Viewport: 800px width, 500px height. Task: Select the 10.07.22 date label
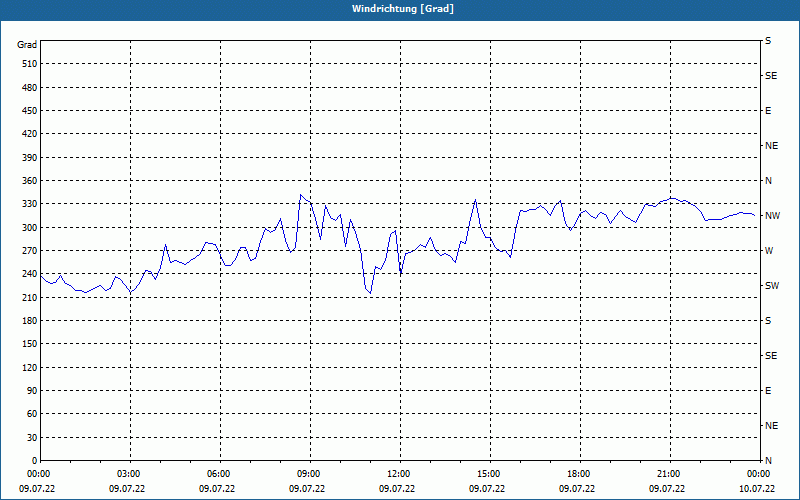[x=757, y=489]
